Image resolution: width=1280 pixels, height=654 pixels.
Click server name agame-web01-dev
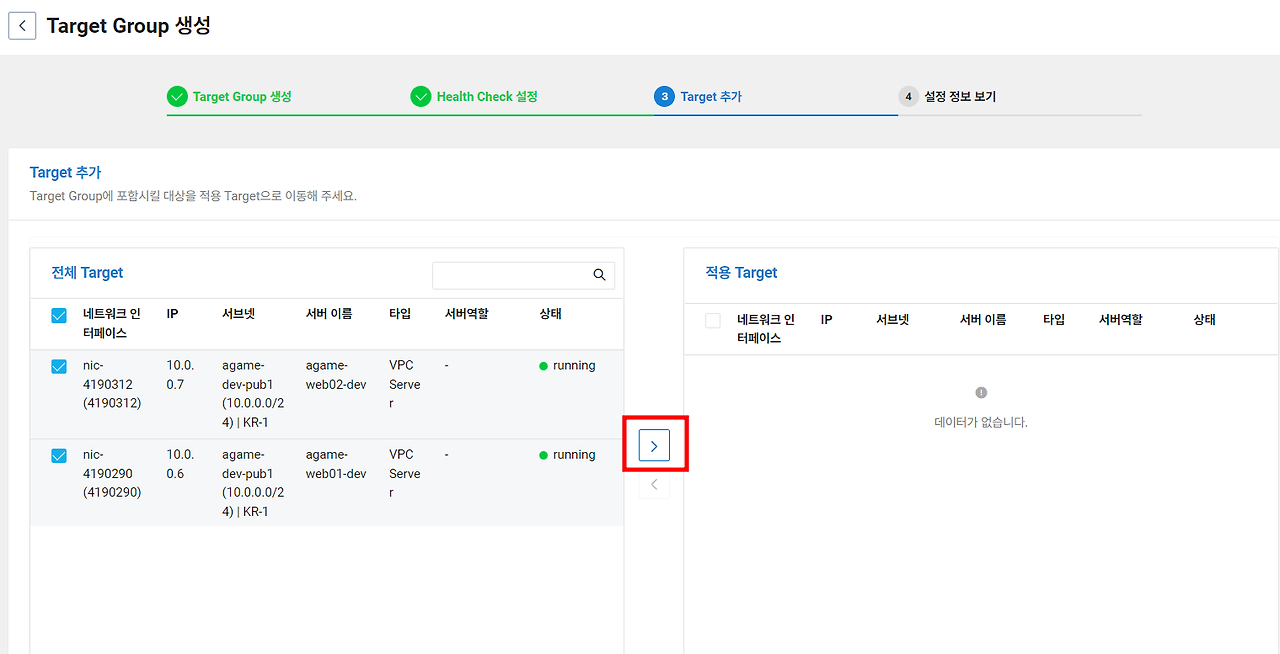pos(336,464)
